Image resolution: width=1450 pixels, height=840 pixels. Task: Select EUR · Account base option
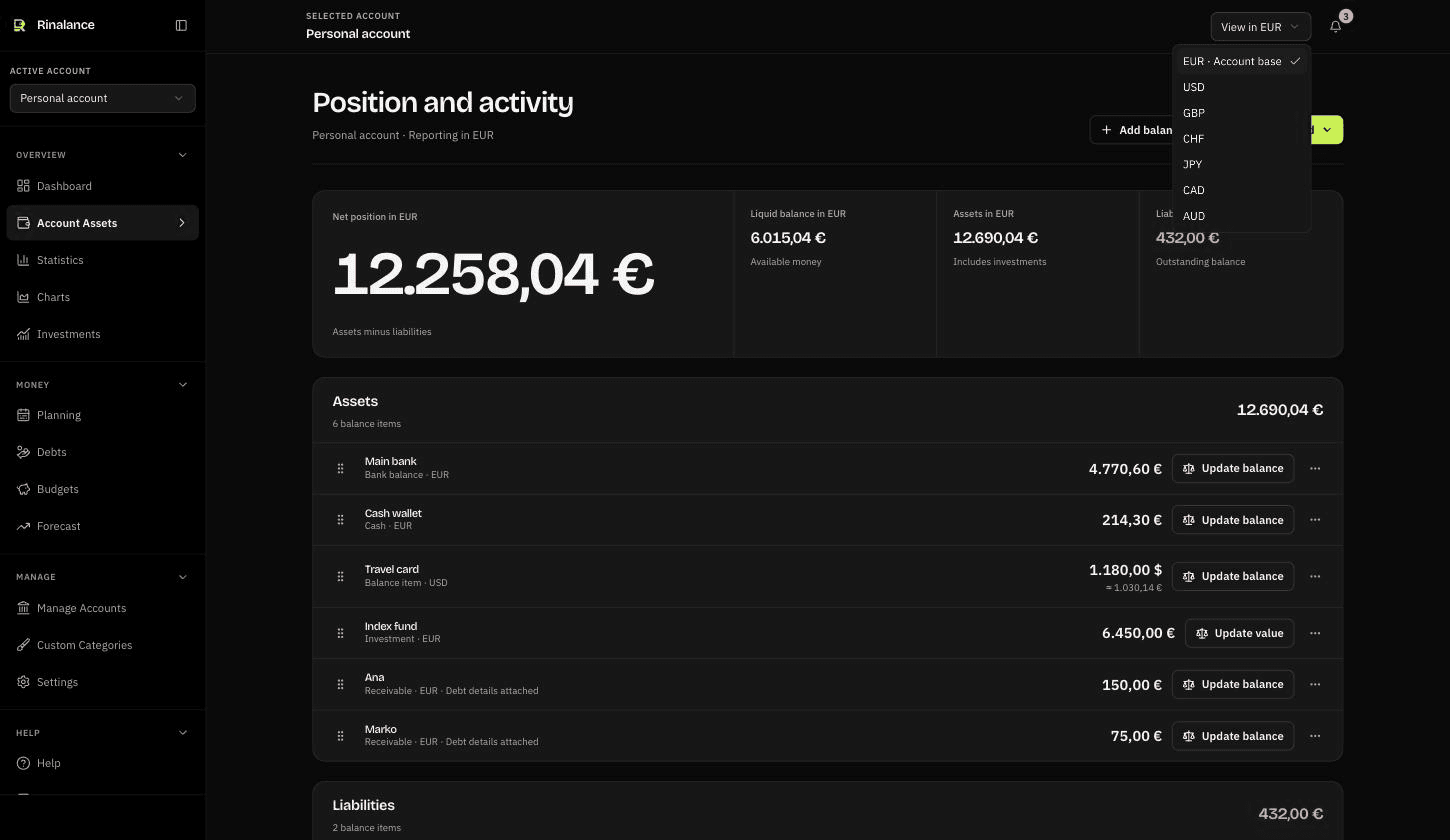(1241, 61)
